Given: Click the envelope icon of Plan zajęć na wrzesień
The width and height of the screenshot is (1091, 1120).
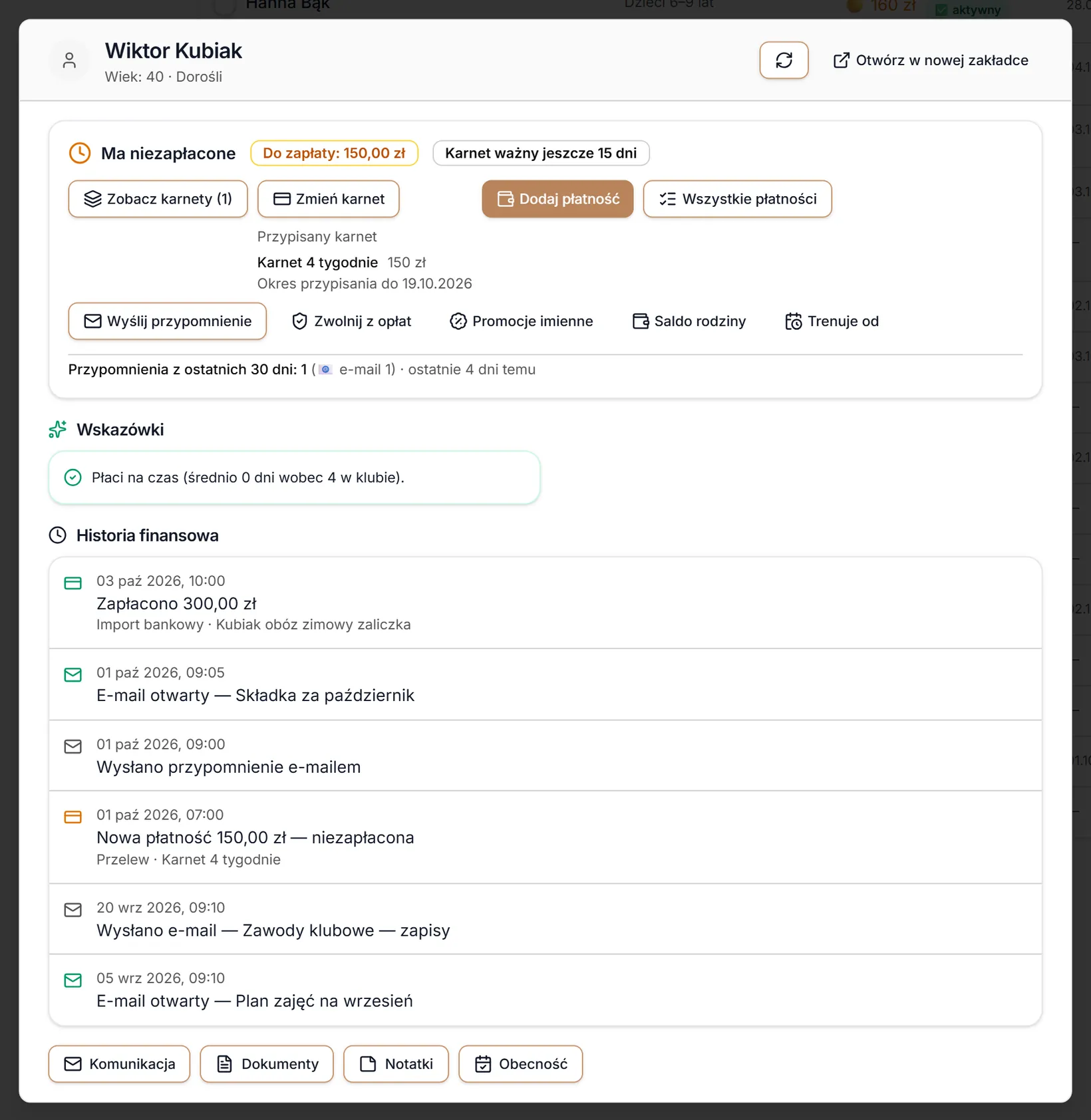Looking at the screenshot, I should point(73,980).
